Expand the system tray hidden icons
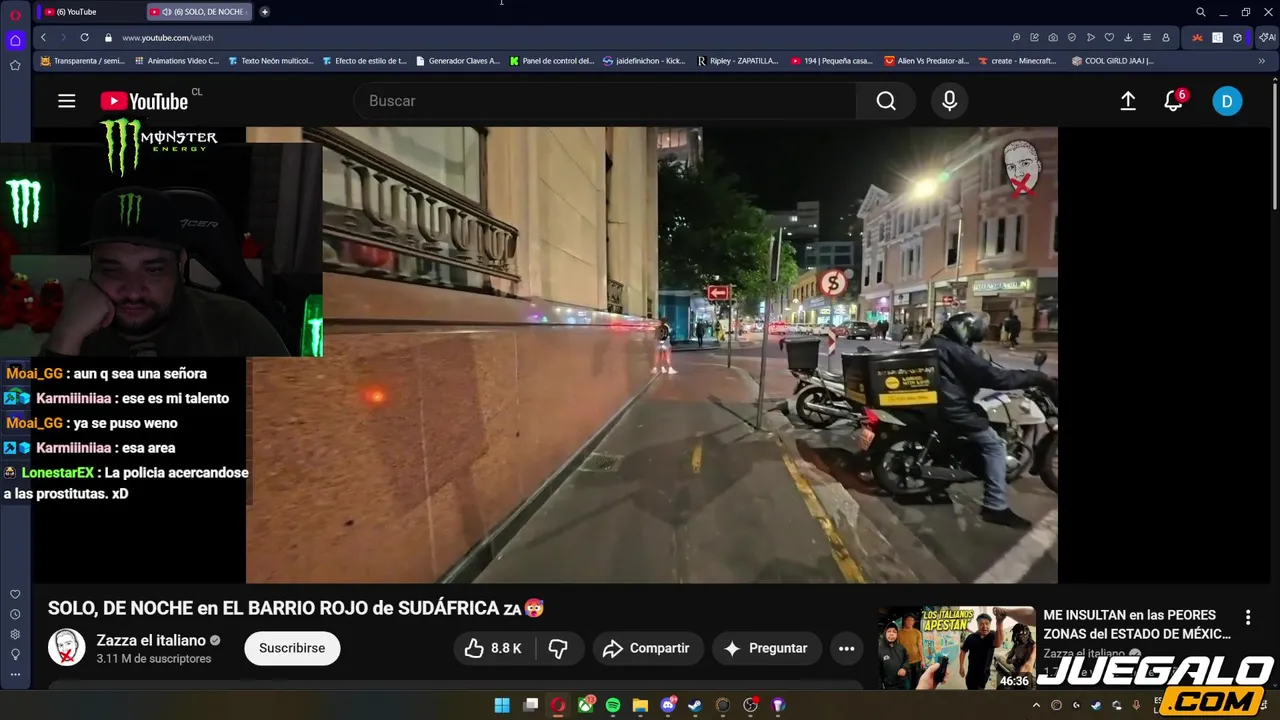 [1037, 705]
